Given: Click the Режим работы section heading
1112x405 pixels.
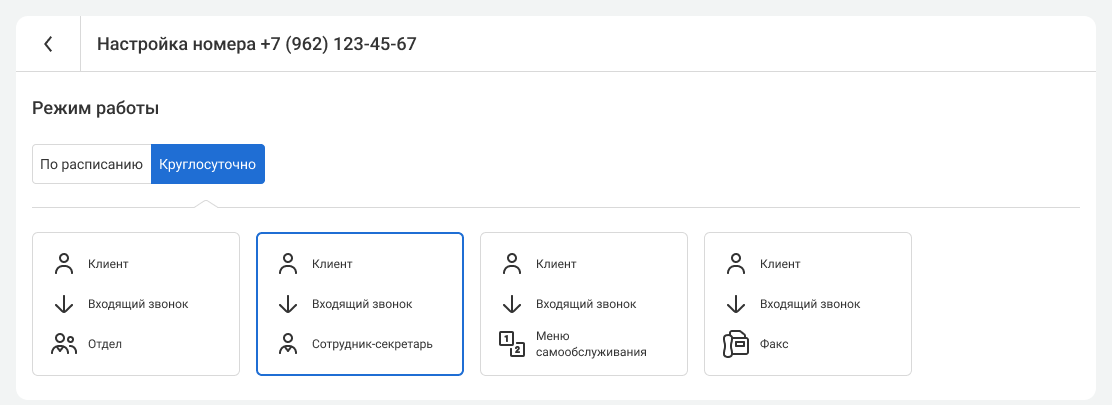Looking at the screenshot, I should coord(96,108).
